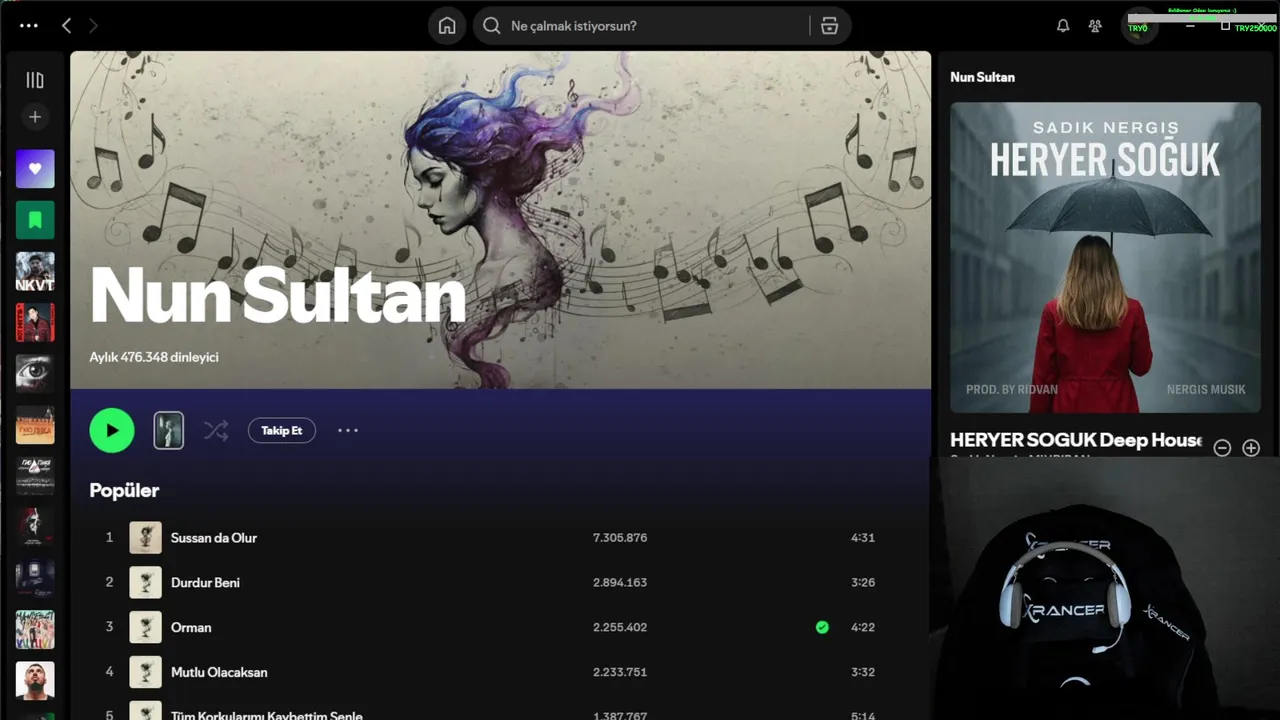1280x720 pixels.
Task: Open the red cover thumbnail below NKVT
Action: (35, 322)
